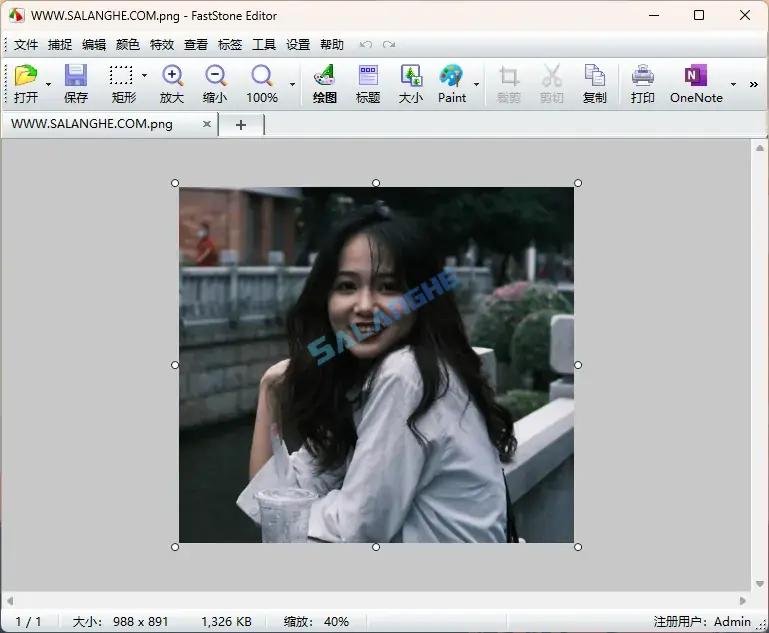Zoom in with the 放大 icon

coord(172,84)
